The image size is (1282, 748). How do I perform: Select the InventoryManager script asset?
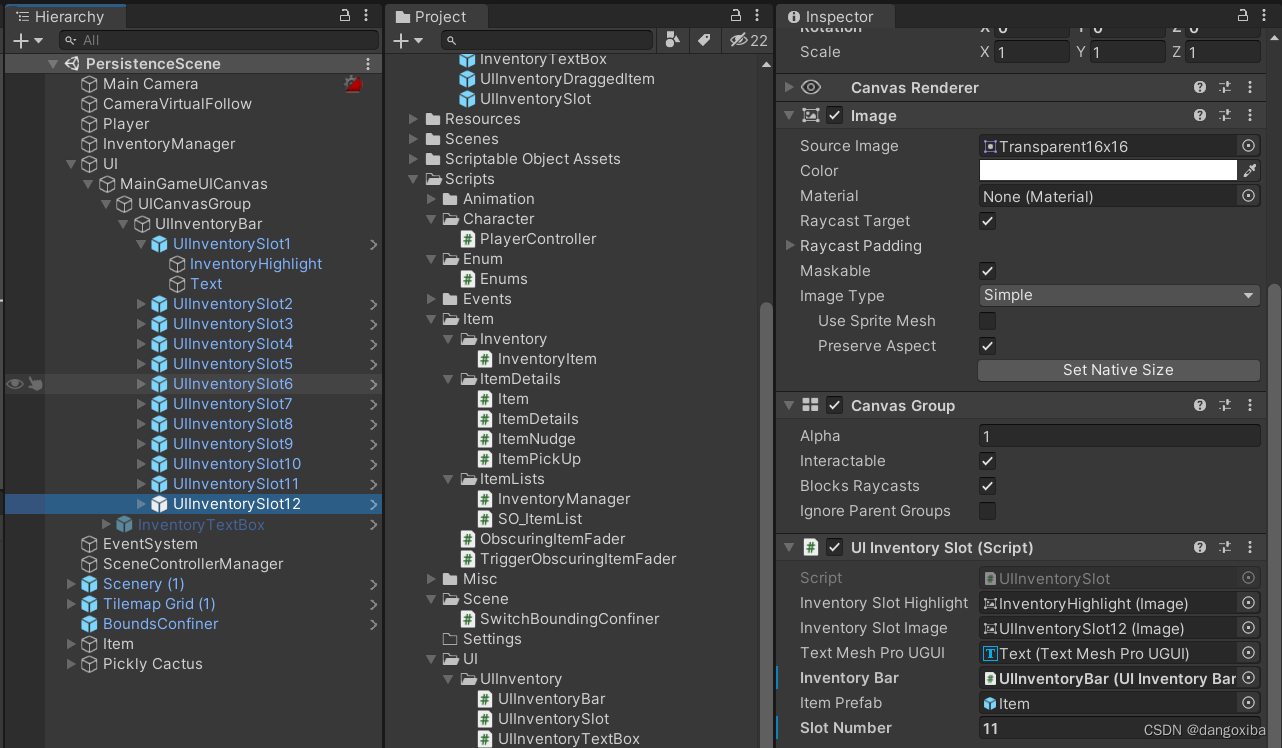(564, 499)
